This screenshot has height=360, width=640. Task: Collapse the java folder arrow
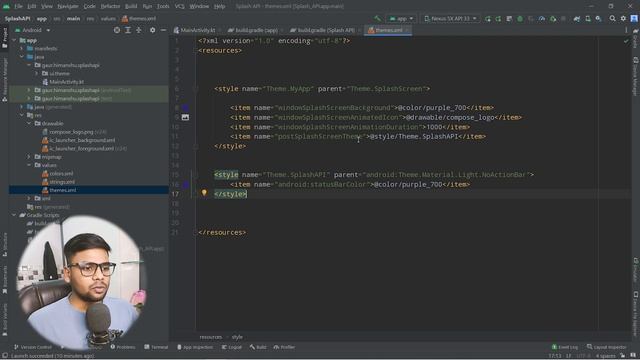point(22,57)
